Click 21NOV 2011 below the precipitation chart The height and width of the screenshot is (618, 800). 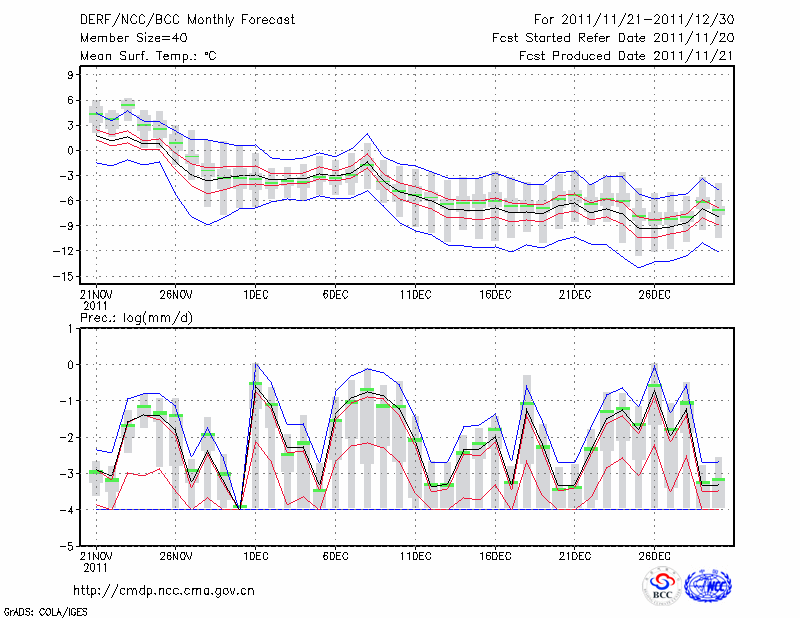95,561
